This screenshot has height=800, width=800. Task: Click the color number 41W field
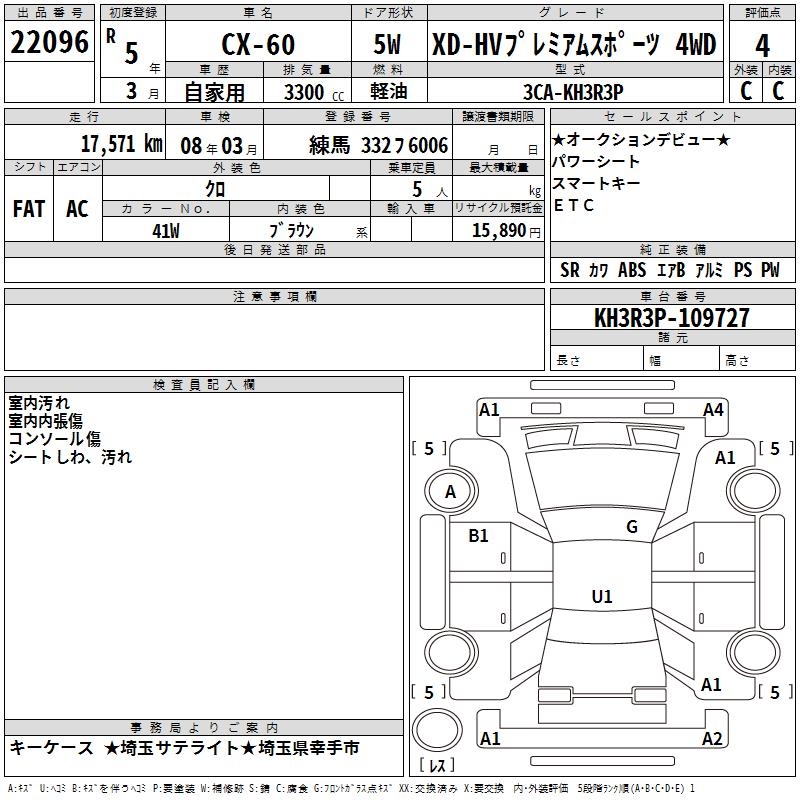tap(166, 230)
